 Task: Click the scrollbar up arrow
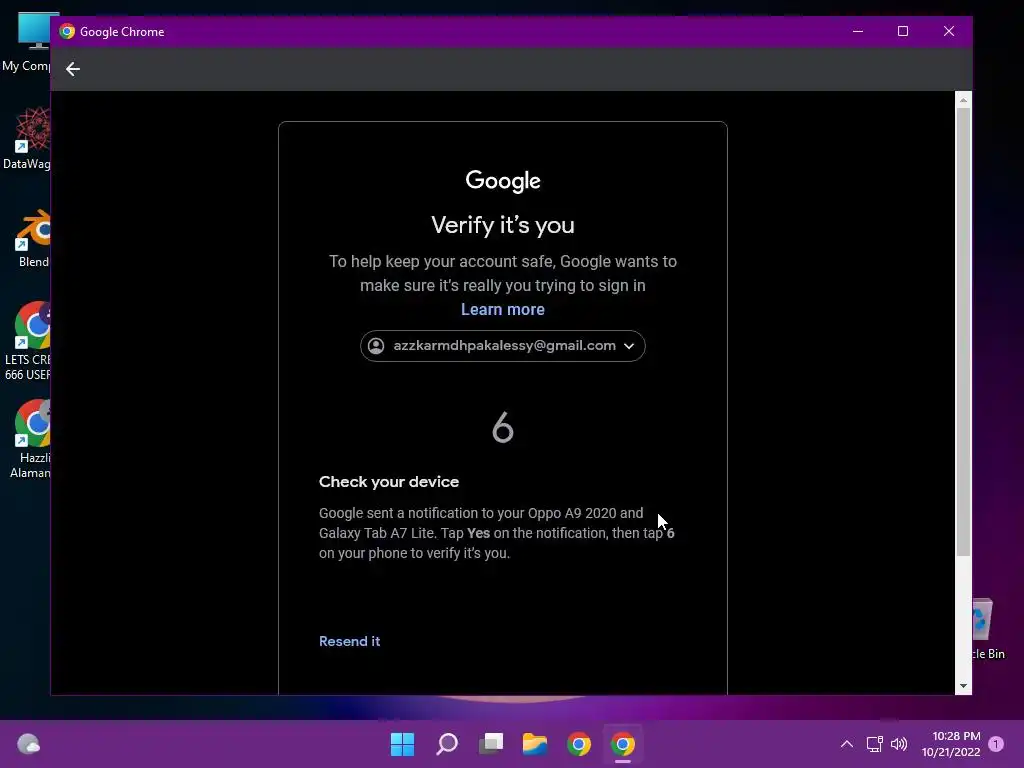(x=963, y=100)
